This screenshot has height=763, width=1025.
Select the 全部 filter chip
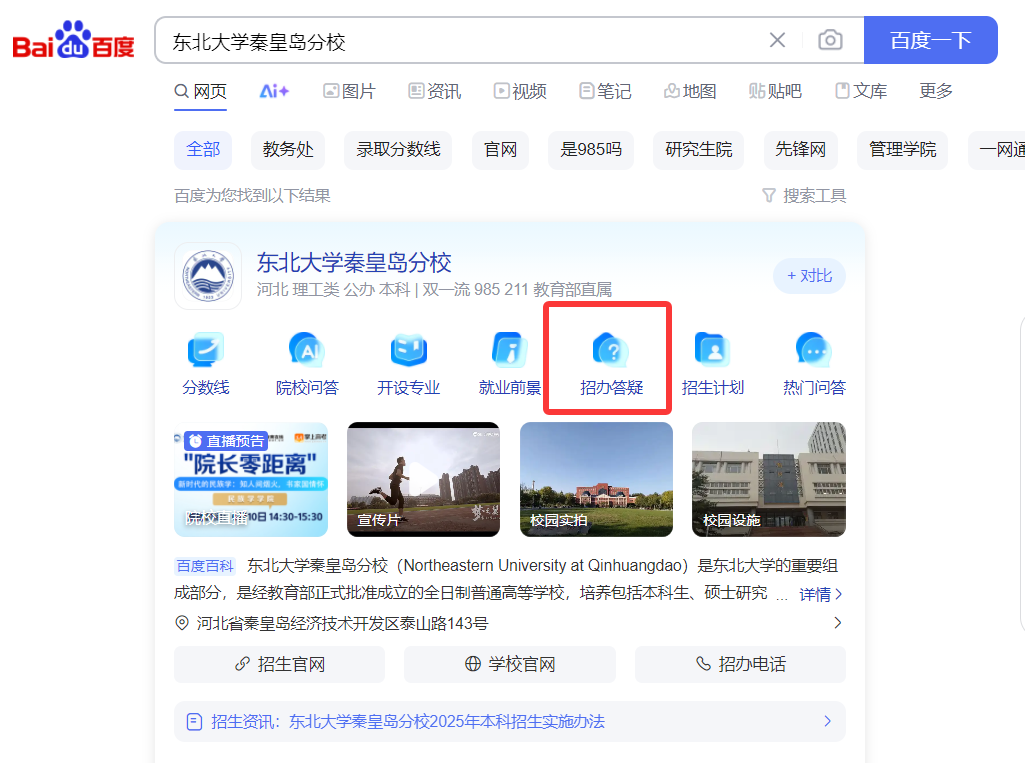click(x=203, y=149)
